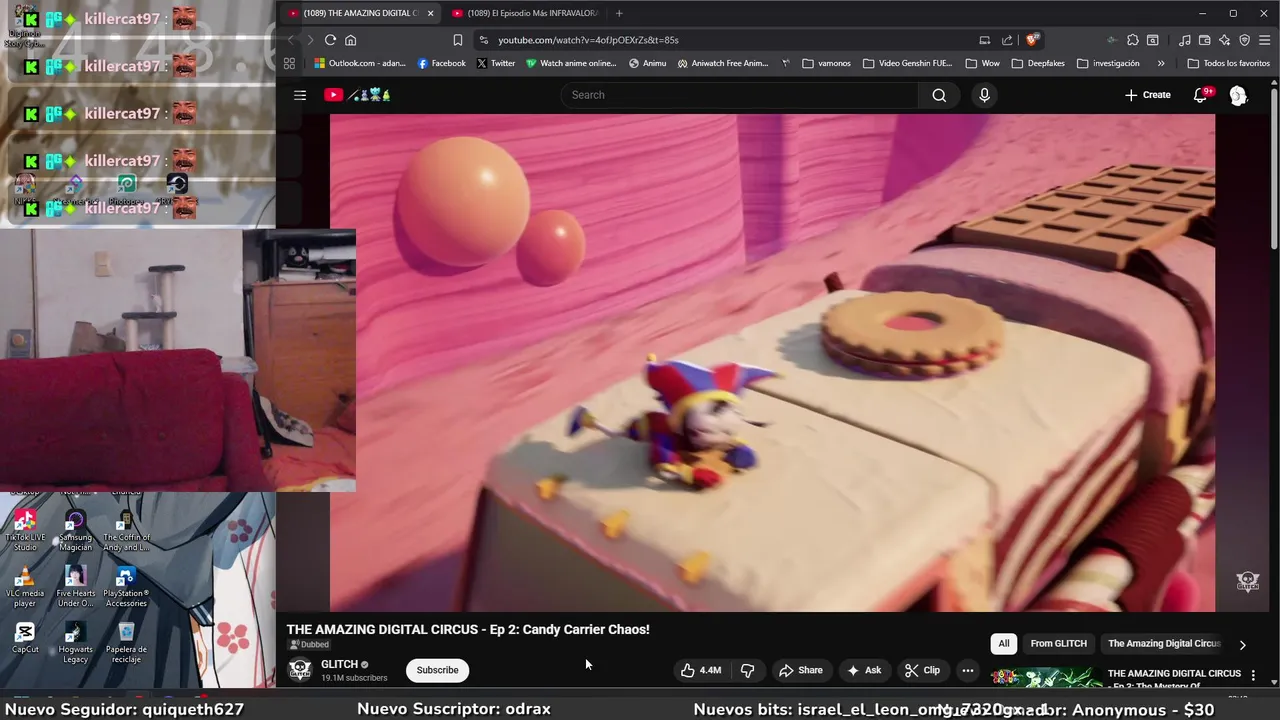
Task: Open VLC media player desktop shortcut
Action: coord(25,587)
